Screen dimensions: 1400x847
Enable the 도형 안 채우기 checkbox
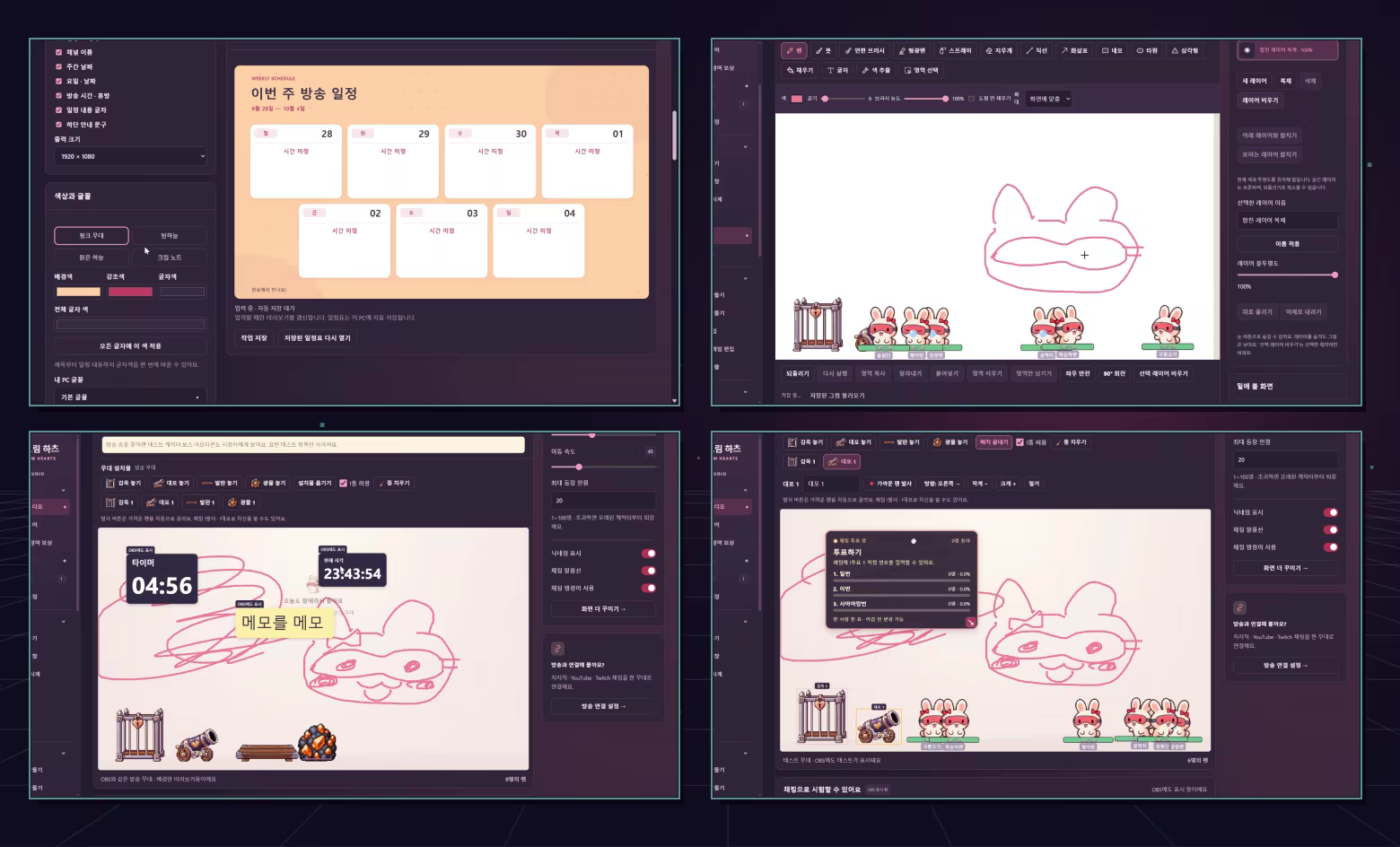point(971,99)
